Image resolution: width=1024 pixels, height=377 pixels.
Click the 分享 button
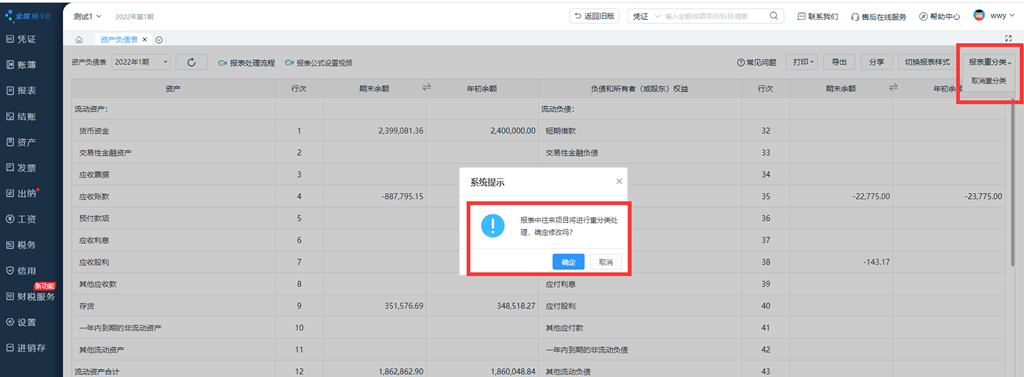tap(876, 63)
